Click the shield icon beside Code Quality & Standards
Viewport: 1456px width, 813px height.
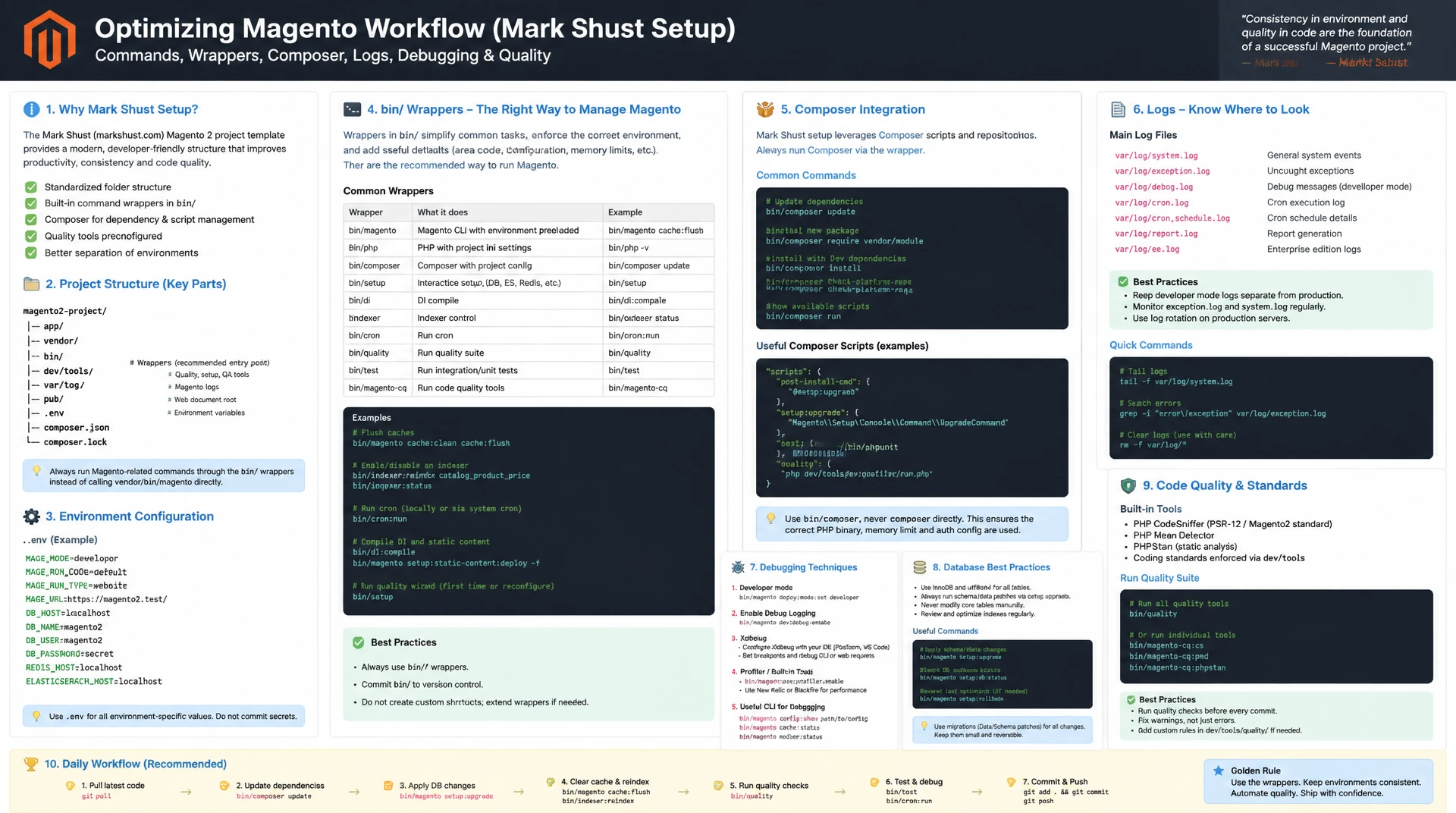pos(1128,485)
